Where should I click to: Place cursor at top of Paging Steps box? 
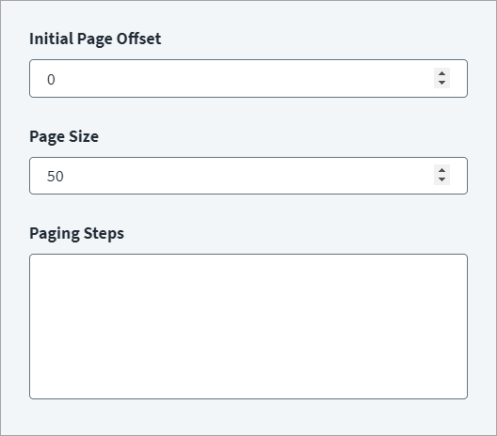[x=248, y=263]
